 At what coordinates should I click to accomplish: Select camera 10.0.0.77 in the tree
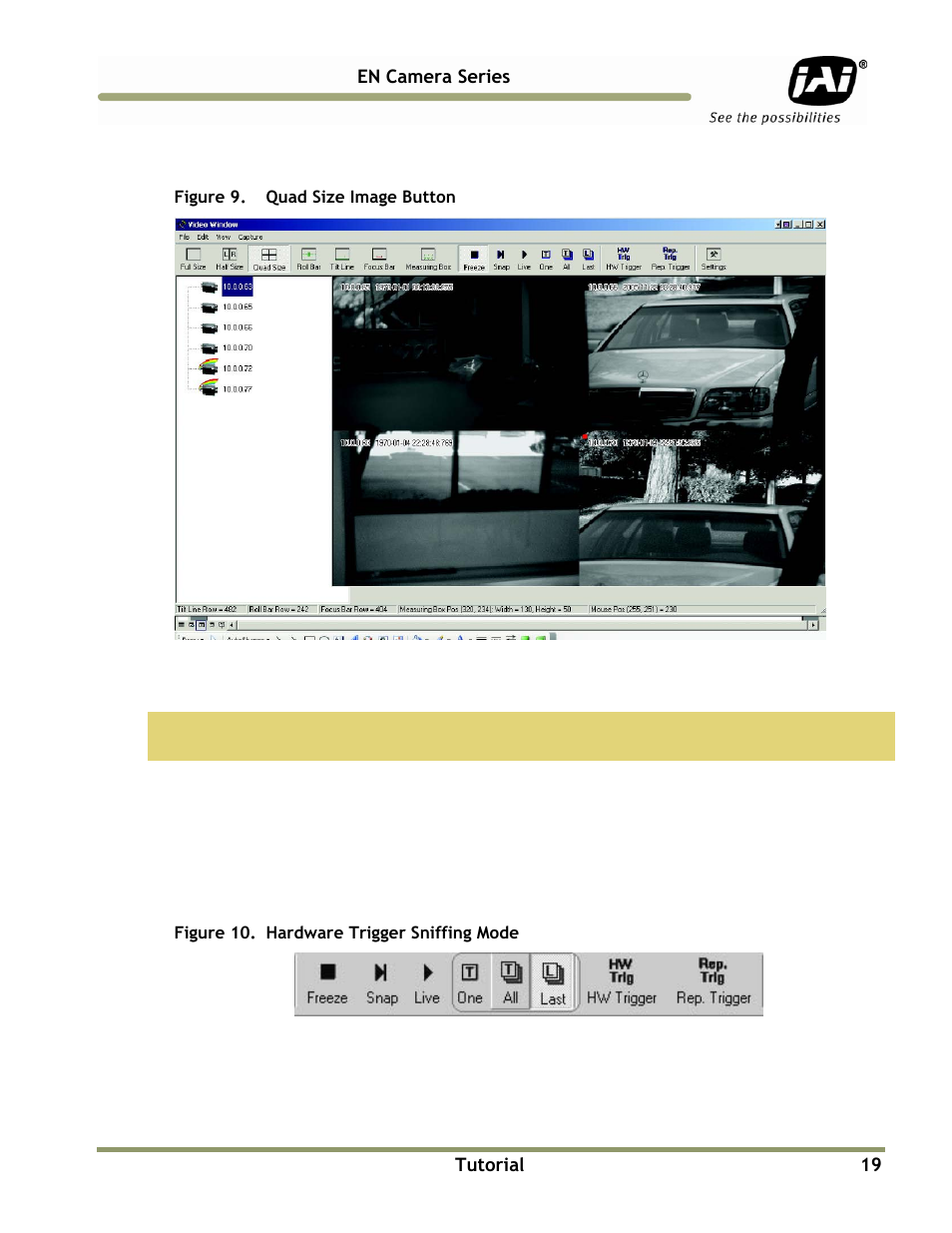[238, 389]
